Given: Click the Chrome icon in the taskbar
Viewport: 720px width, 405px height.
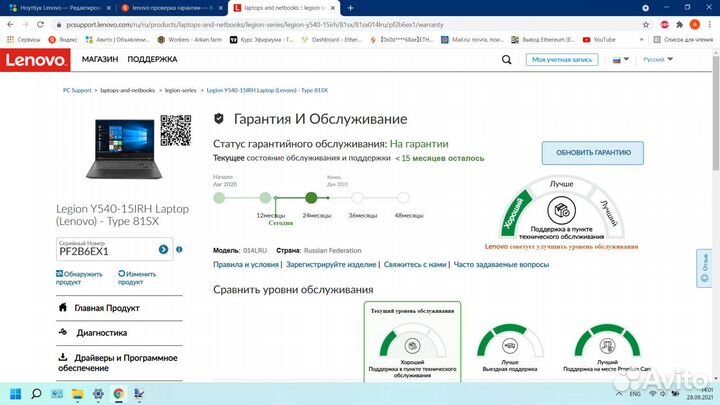Looking at the screenshot, I should (119, 394).
